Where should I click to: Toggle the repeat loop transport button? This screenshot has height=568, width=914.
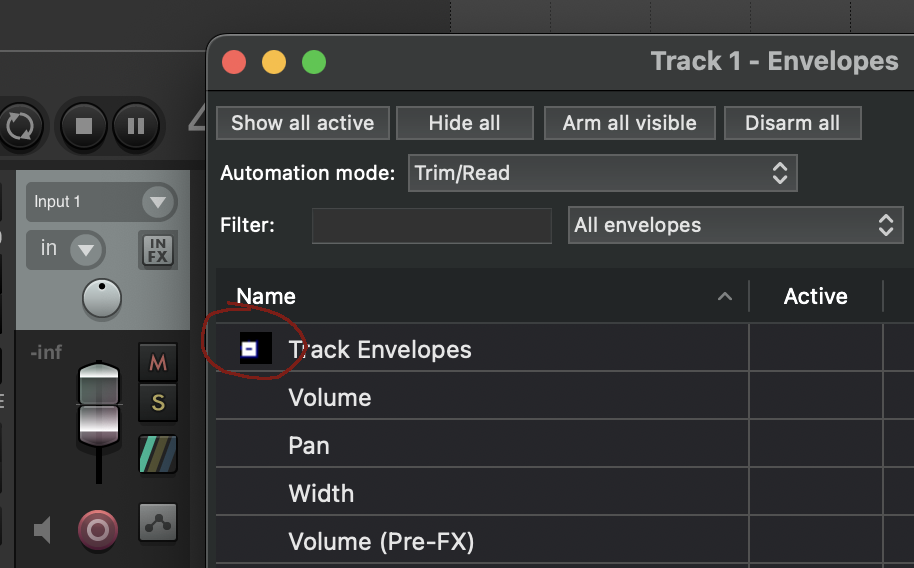click(x=19, y=126)
